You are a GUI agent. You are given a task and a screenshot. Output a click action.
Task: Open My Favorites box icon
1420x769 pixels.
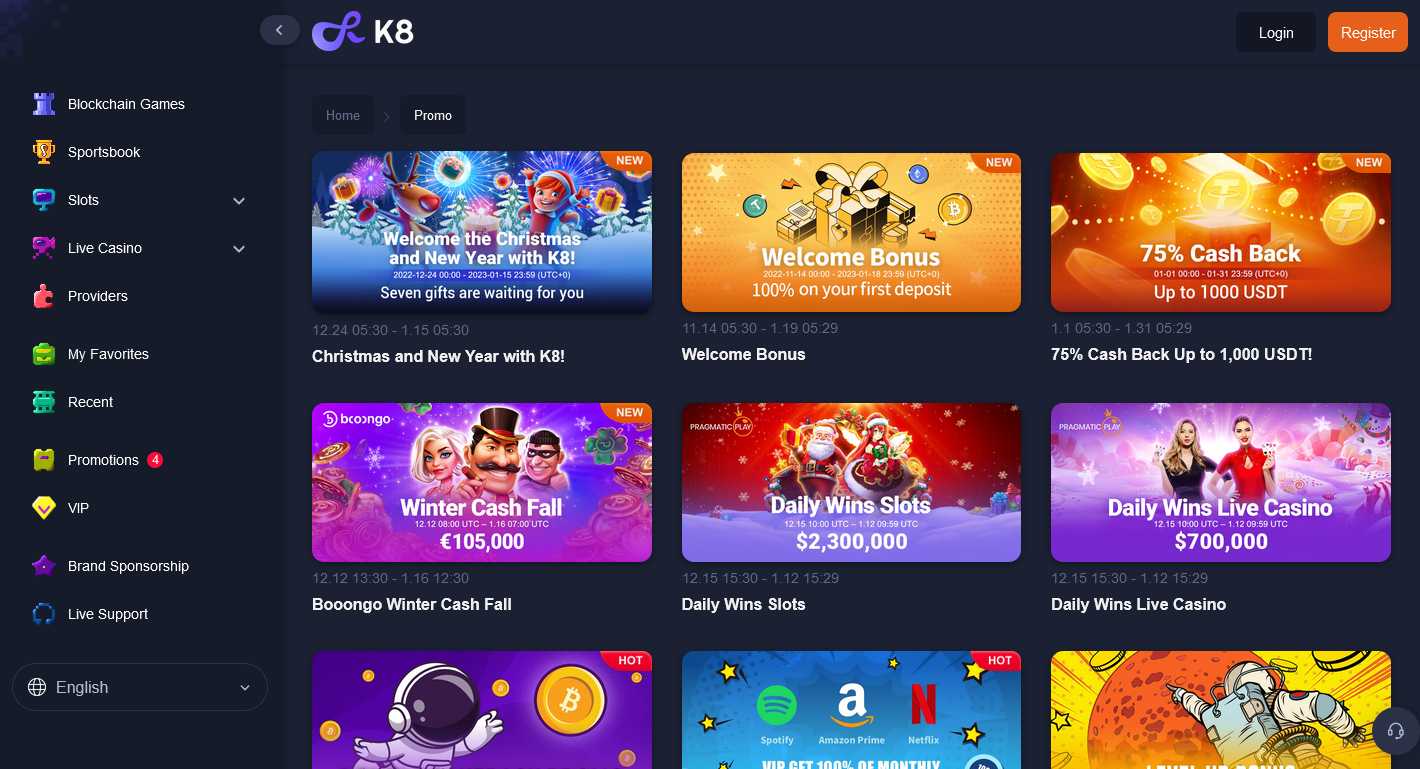43,354
